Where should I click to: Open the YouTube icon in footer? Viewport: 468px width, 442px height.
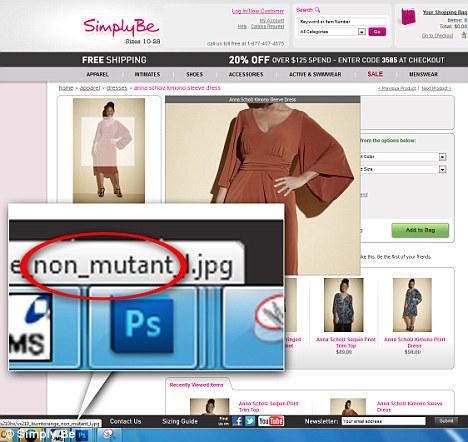(x=271, y=421)
